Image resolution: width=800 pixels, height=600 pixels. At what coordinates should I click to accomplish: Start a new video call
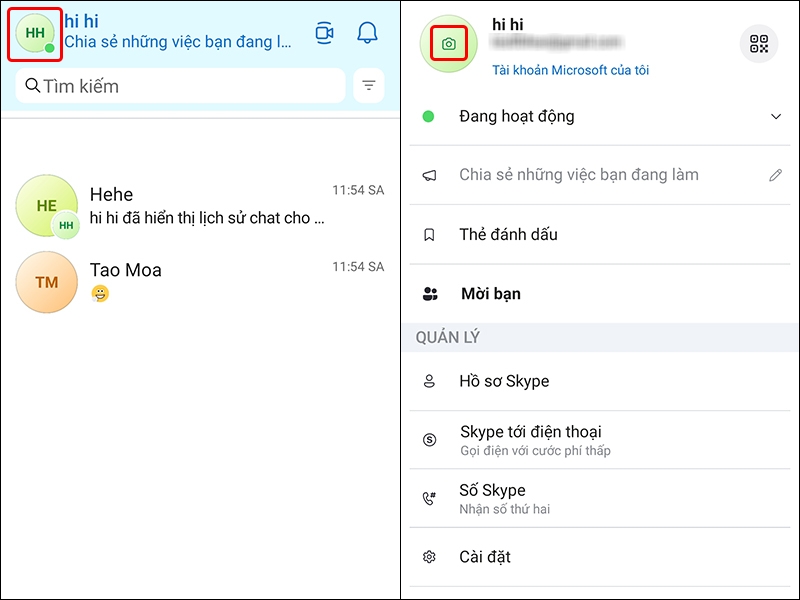pyautogui.click(x=322, y=32)
